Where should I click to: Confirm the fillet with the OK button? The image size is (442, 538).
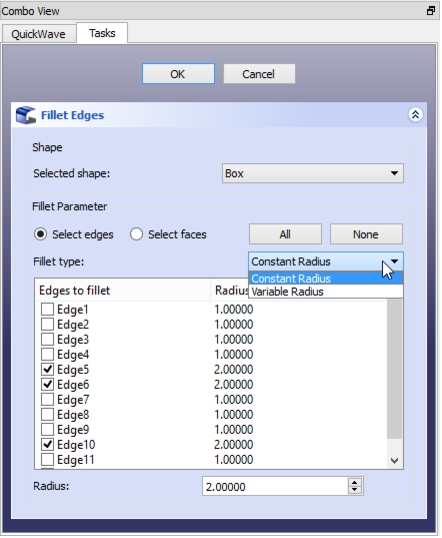pyautogui.click(x=178, y=73)
